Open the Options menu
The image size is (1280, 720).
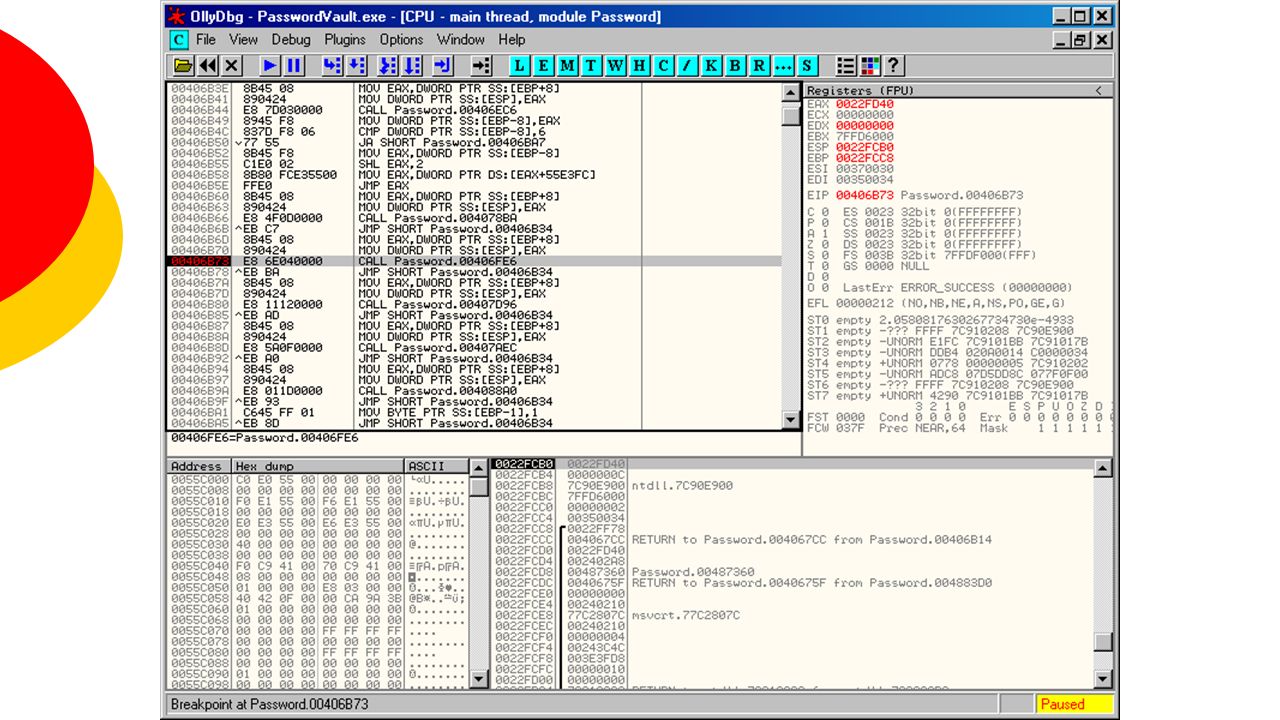coord(401,40)
